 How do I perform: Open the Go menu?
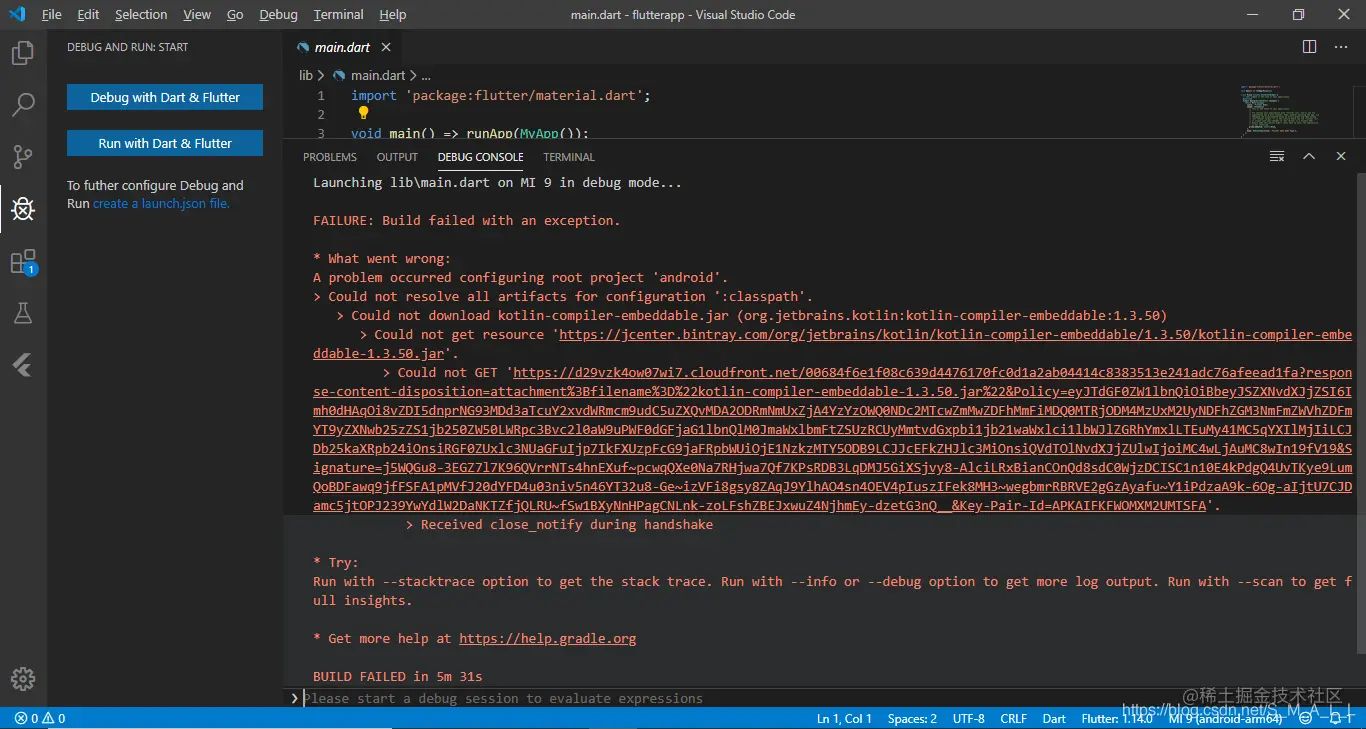235,14
